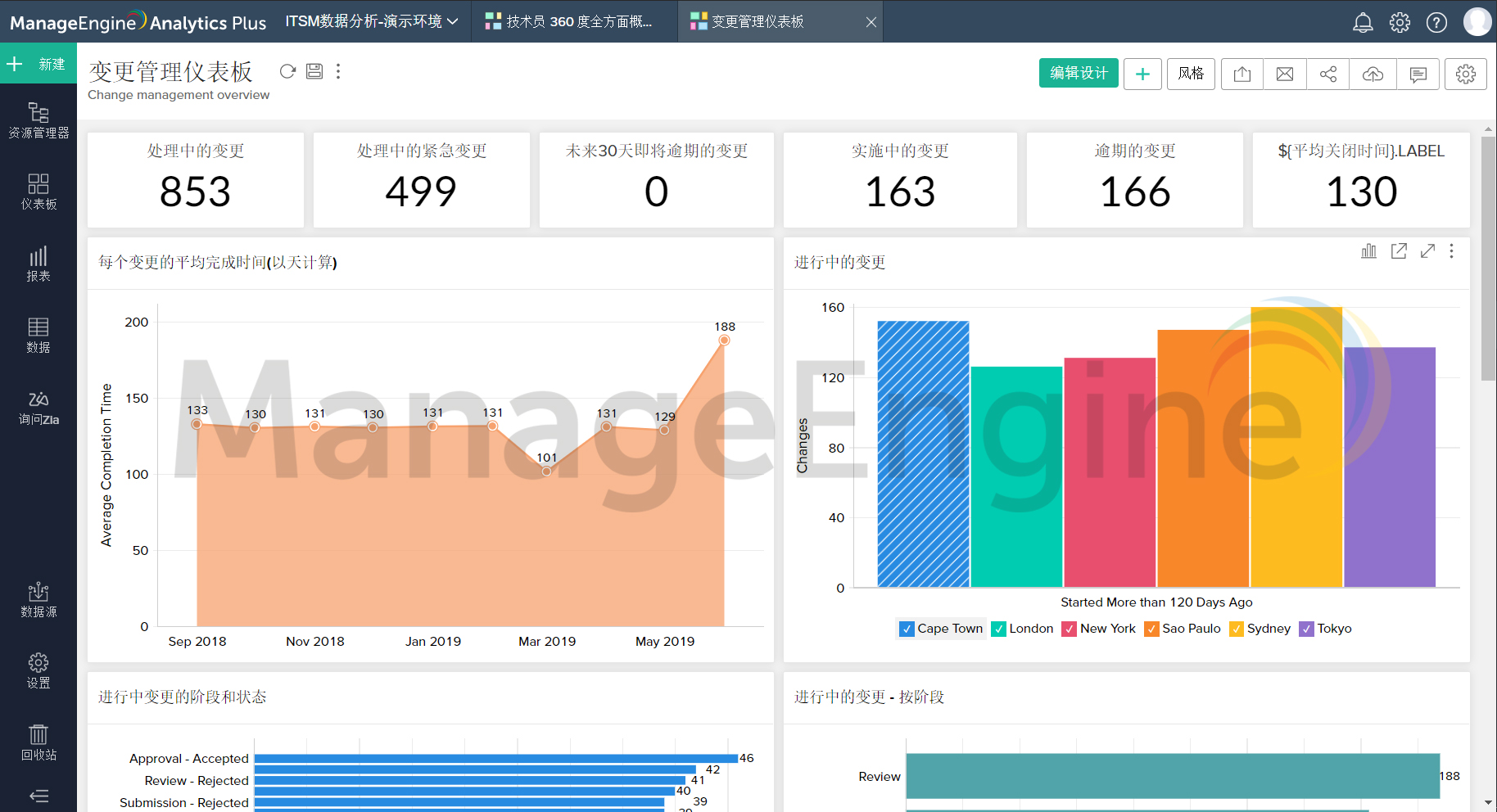This screenshot has width=1497, height=812.
Task: Open 进行中的变更 widget more options dots
Action: click(1451, 251)
